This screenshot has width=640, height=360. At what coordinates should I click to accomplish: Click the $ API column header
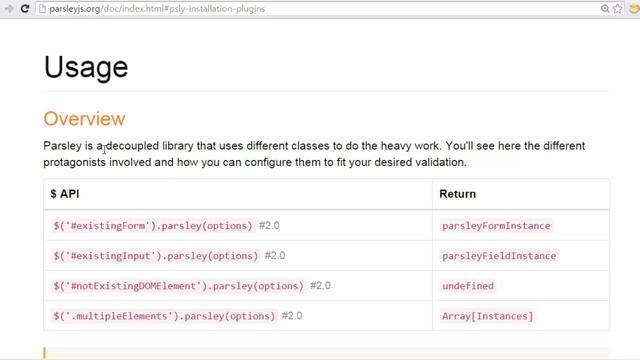[x=65, y=194]
